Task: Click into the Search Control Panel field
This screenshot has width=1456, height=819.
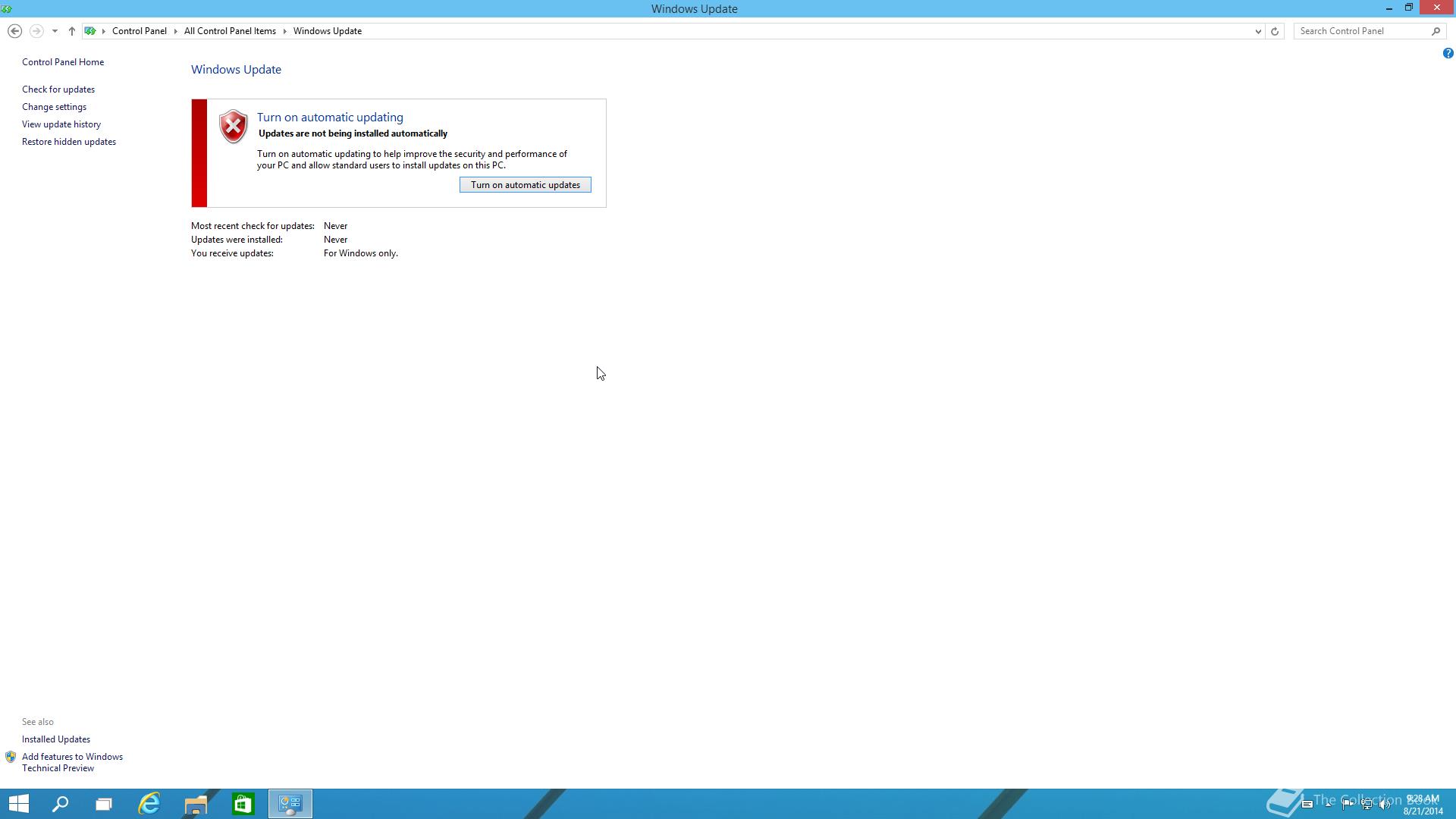Action: 1361,31
